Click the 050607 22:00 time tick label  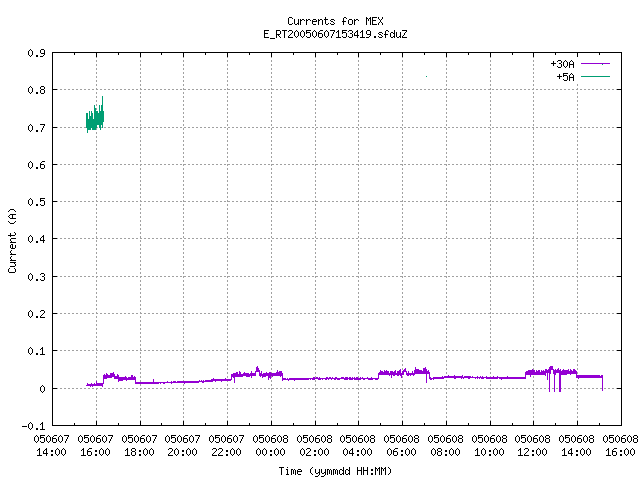[x=227, y=446]
